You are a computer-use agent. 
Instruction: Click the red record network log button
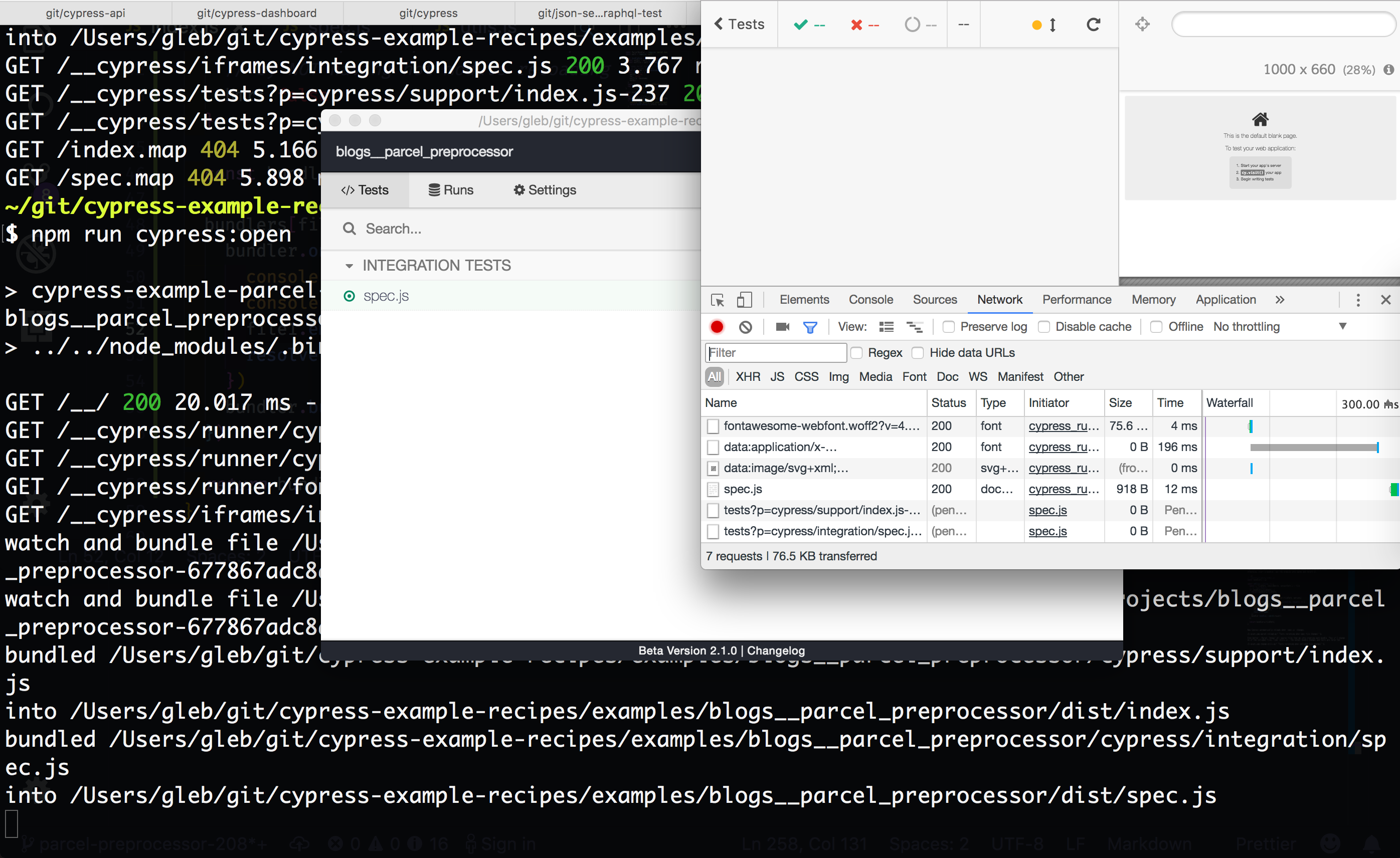pyautogui.click(x=717, y=326)
